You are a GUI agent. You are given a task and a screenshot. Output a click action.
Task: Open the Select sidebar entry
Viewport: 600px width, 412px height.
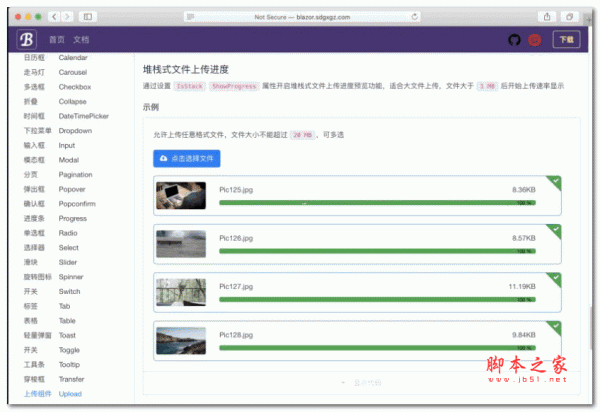tap(68, 248)
